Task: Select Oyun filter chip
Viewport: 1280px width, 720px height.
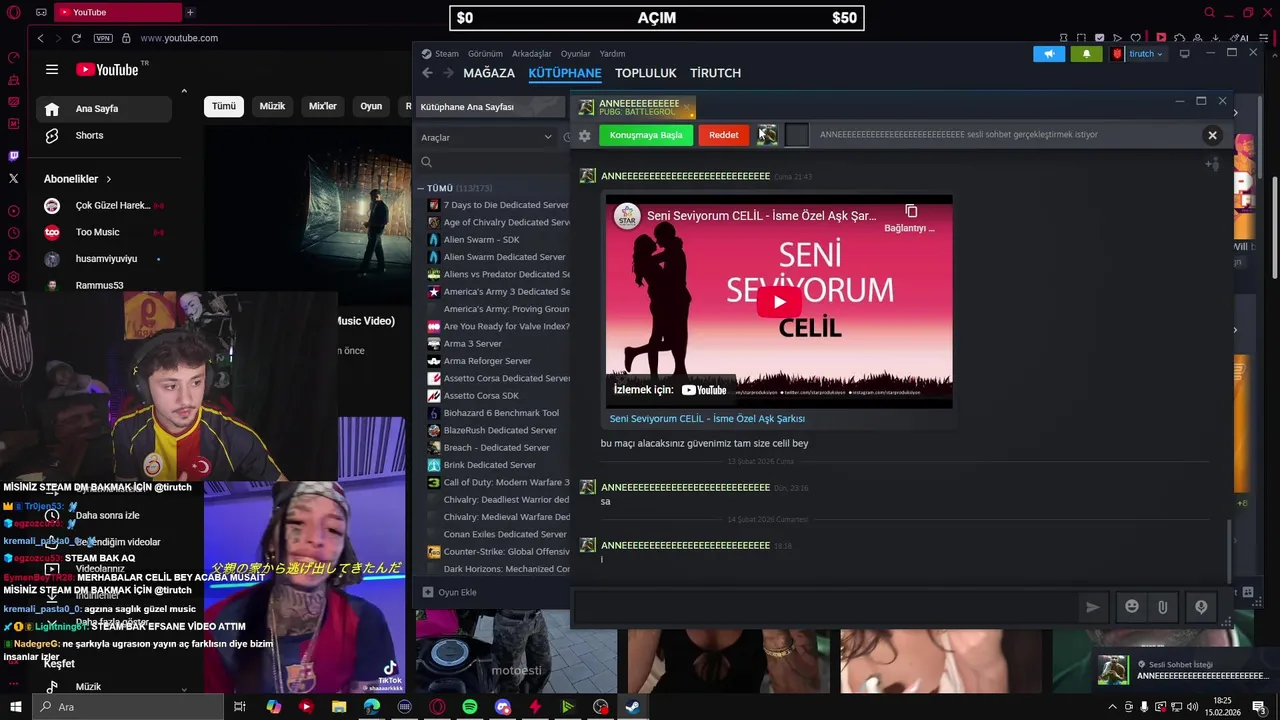Action: pos(371,106)
